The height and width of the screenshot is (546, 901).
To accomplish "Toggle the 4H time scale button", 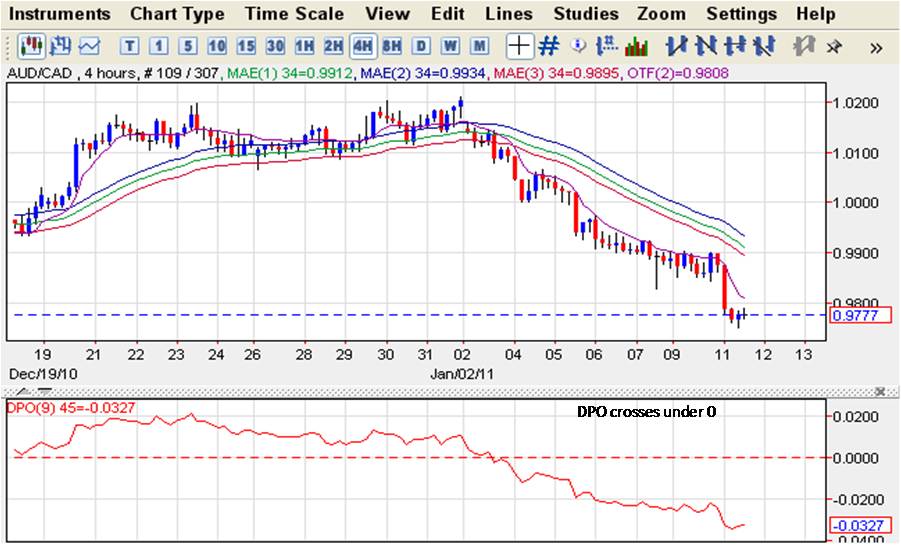I will [363, 46].
